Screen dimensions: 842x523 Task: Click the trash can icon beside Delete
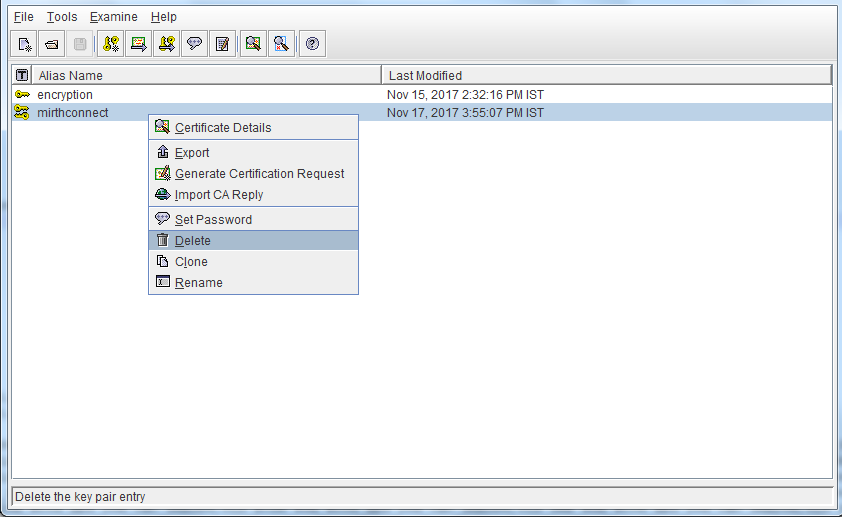[162, 240]
